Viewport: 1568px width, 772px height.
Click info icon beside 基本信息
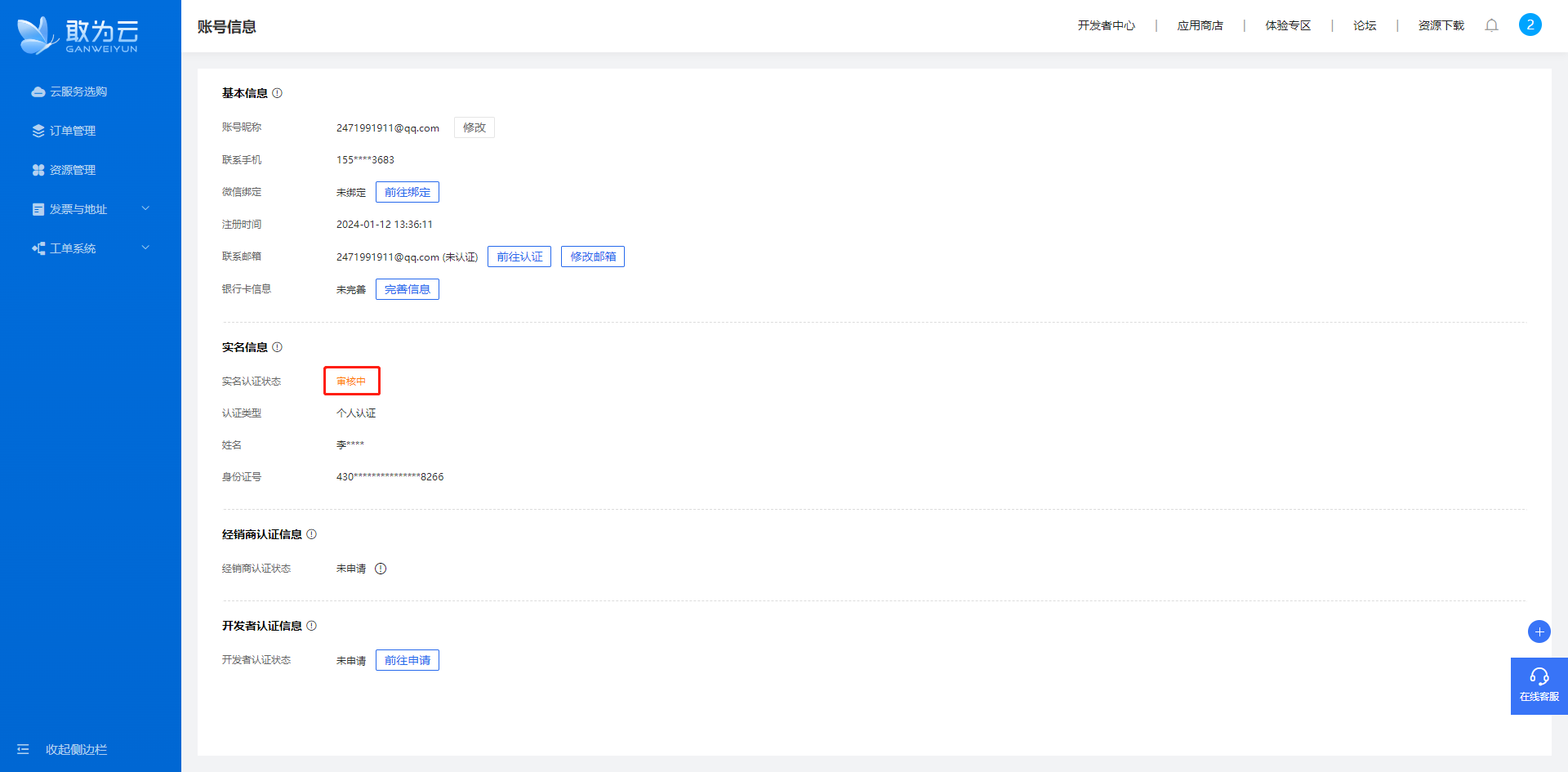pyautogui.click(x=278, y=93)
